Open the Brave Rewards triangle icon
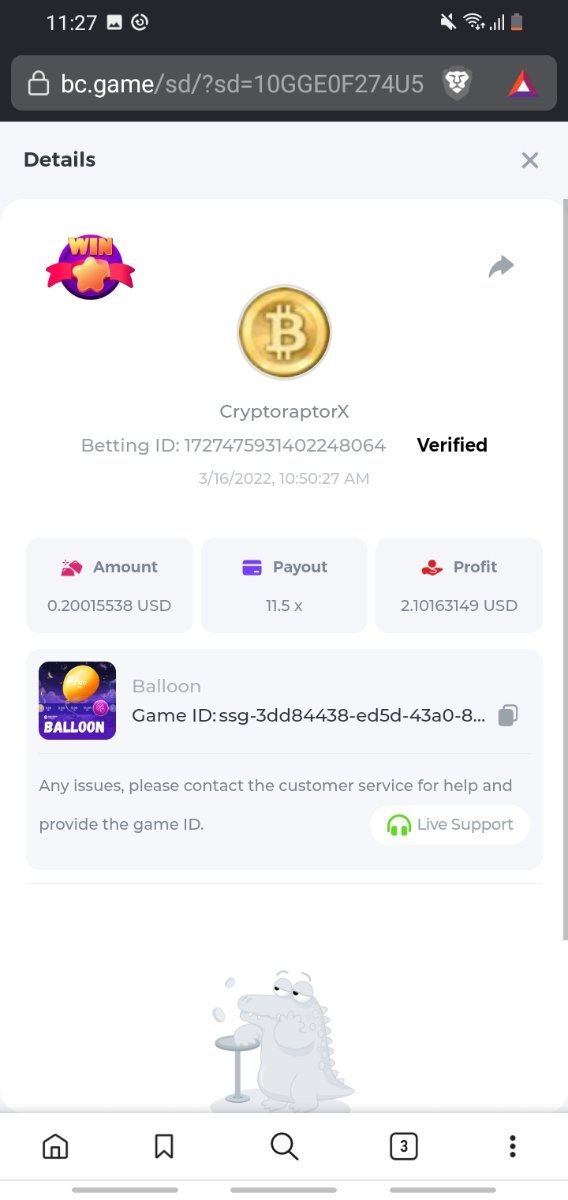Image resolution: width=568 pixels, height=1200 pixels. 522,83
